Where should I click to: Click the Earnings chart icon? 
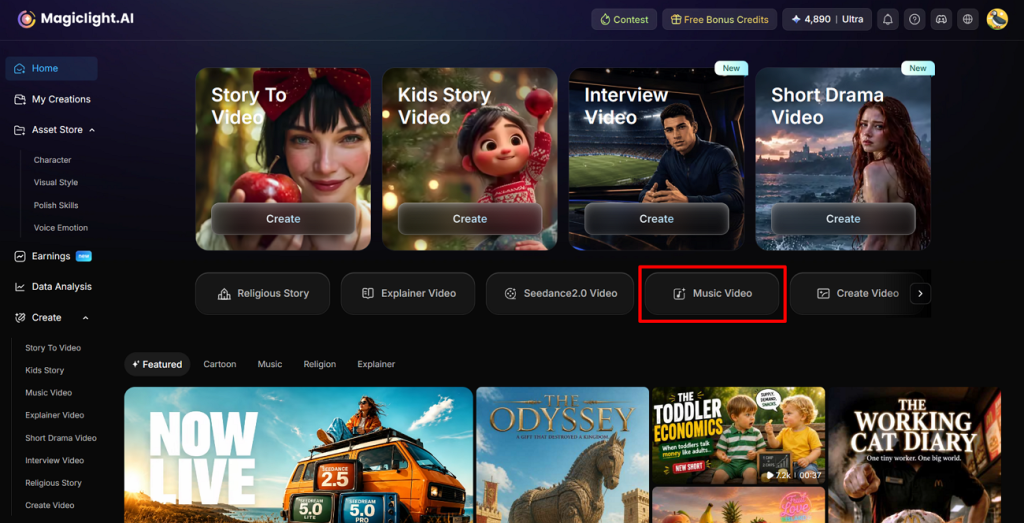tap(20, 256)
